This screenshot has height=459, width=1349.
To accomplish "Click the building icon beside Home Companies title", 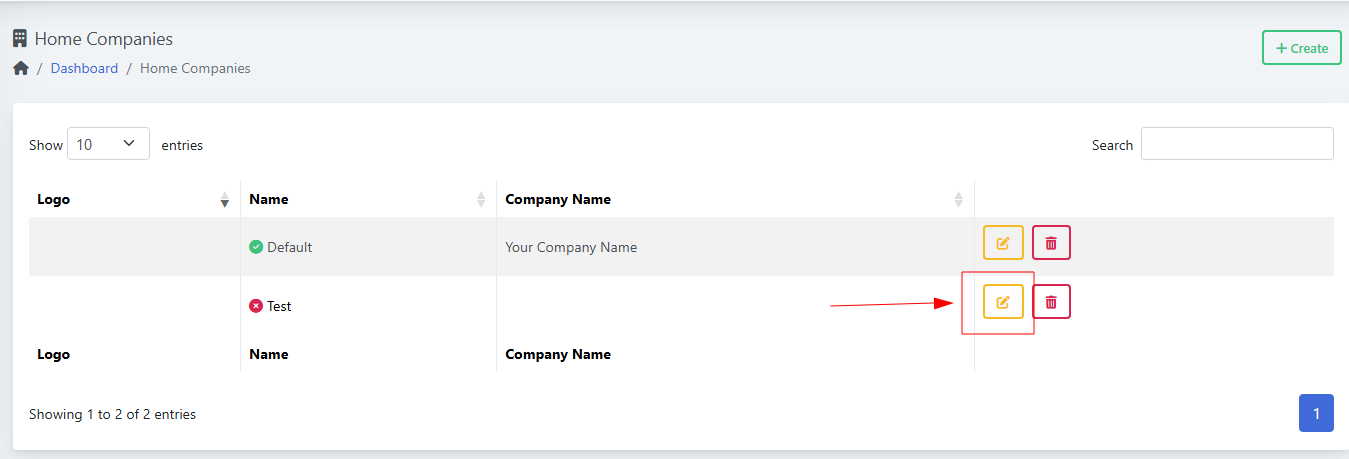I will [19, 39].
